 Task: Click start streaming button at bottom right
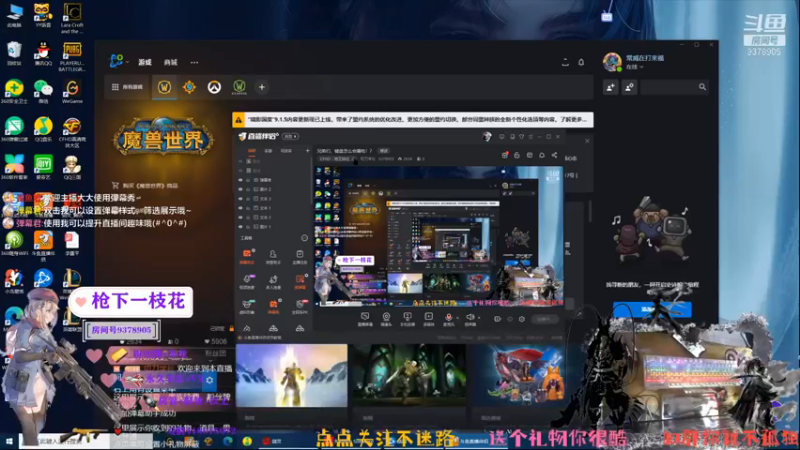click(x=544, y=319)
